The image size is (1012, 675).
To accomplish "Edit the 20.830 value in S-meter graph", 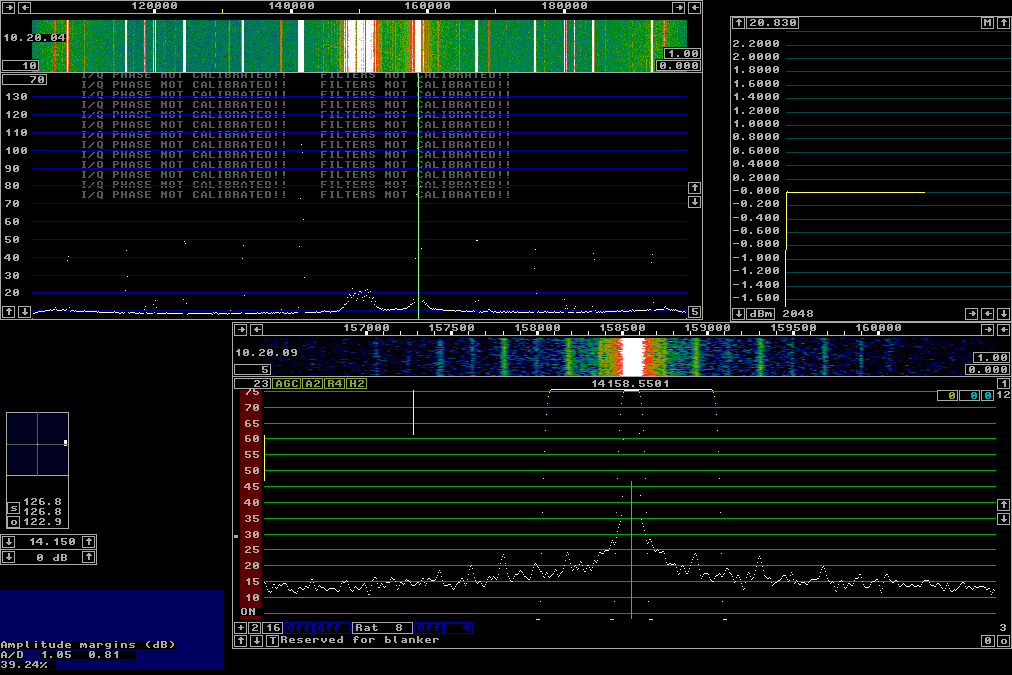I will tap(773, 23).
